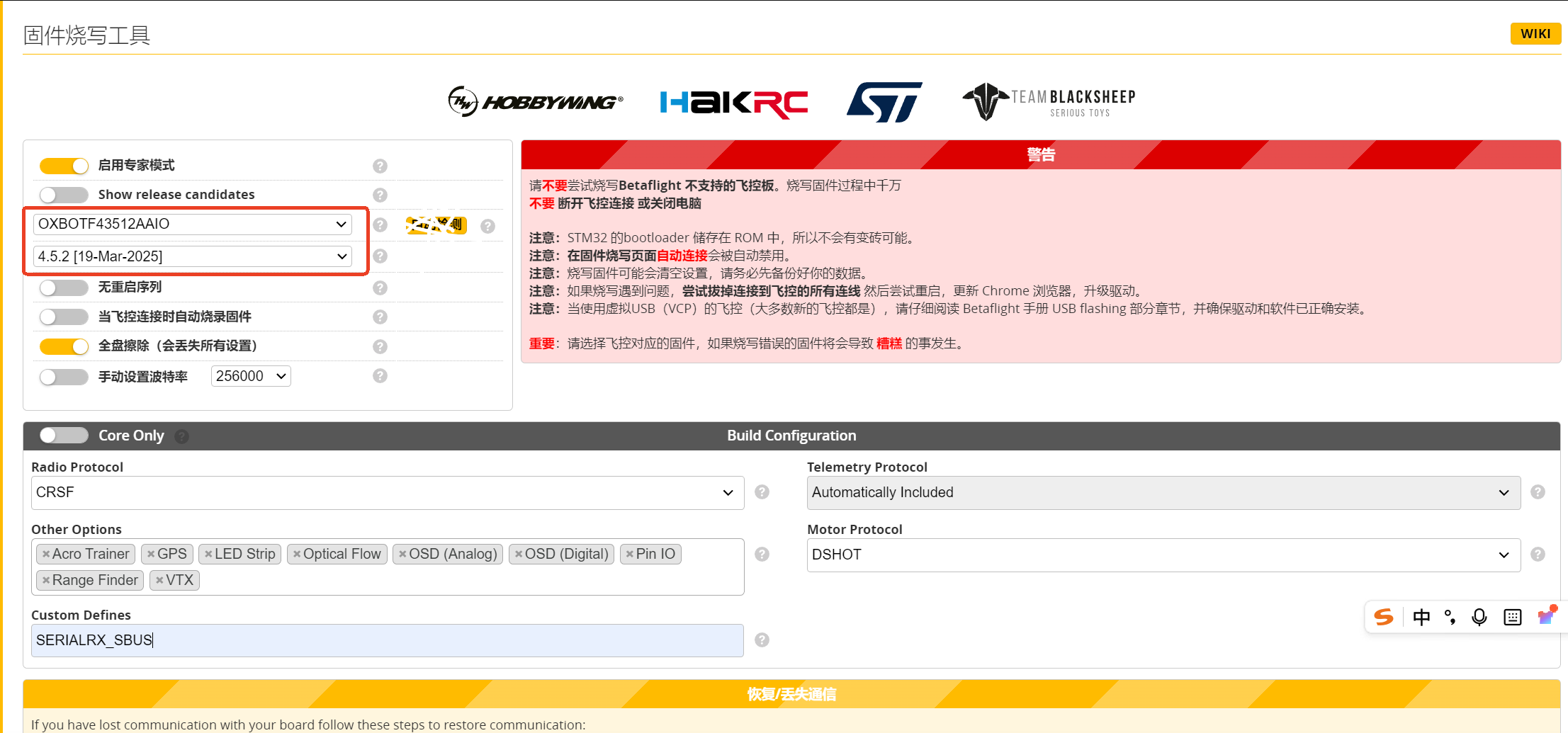
Task: Click help icon for 无重启序列
Action: (380, 288)
